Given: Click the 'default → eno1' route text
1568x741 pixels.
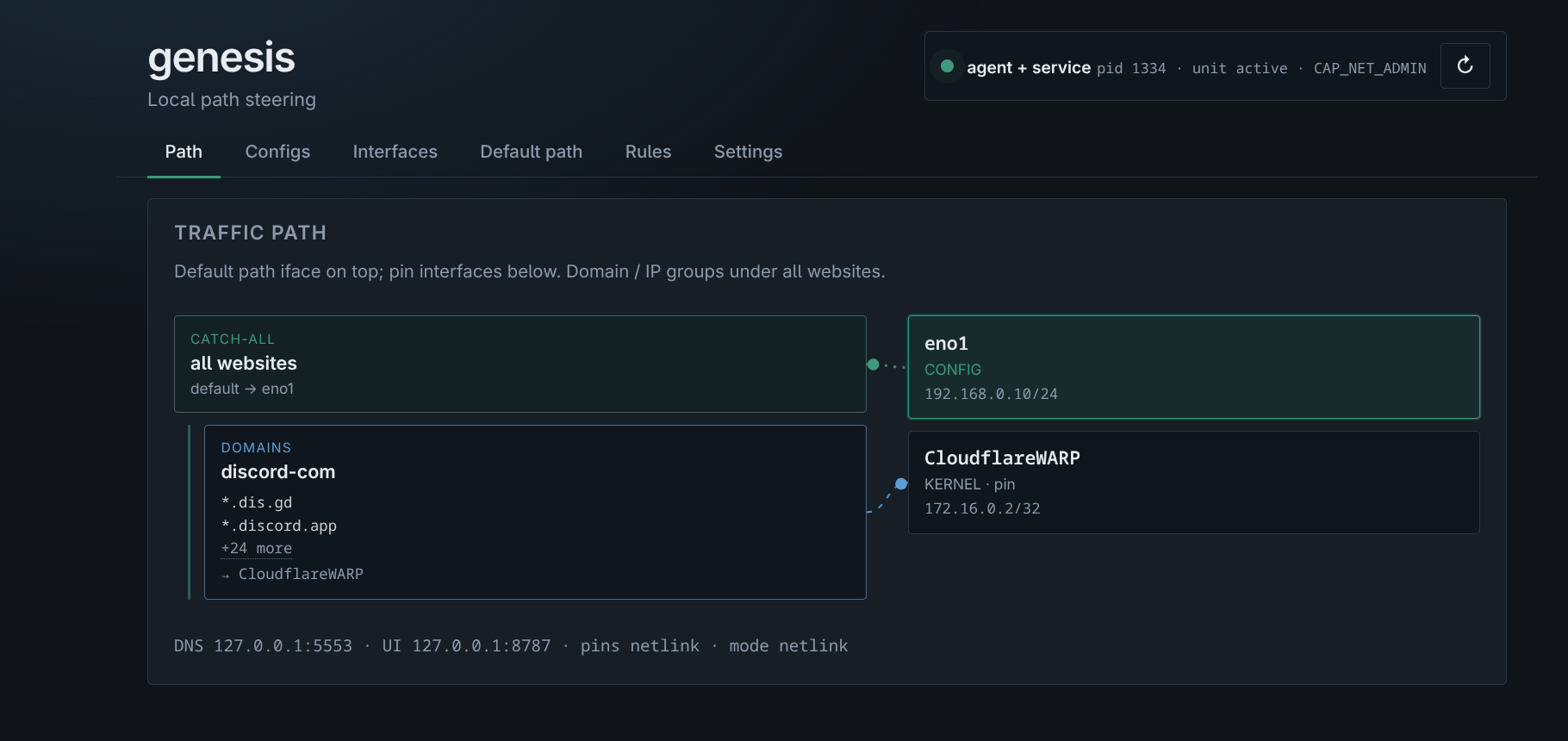Looking at the screenshot, I should (242, 389).
